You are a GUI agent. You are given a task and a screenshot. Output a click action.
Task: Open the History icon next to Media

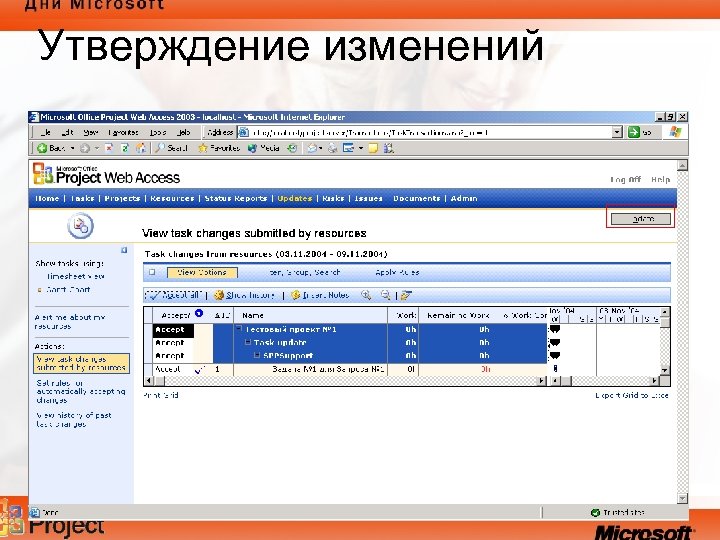tap(292, 148)
